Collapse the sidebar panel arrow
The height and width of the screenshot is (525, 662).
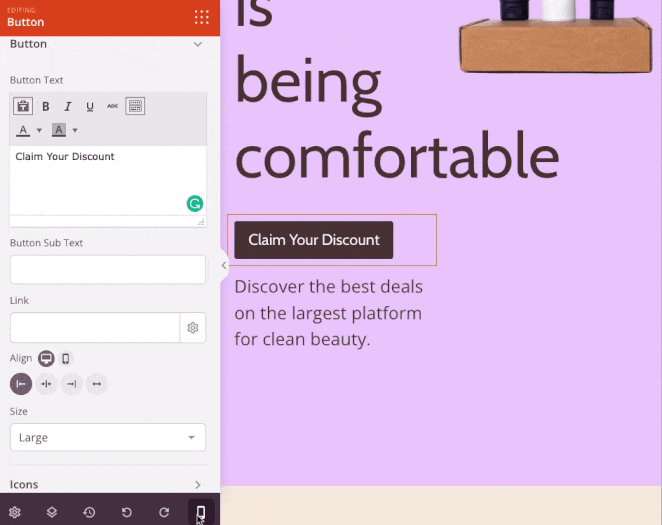click(224, 265)
